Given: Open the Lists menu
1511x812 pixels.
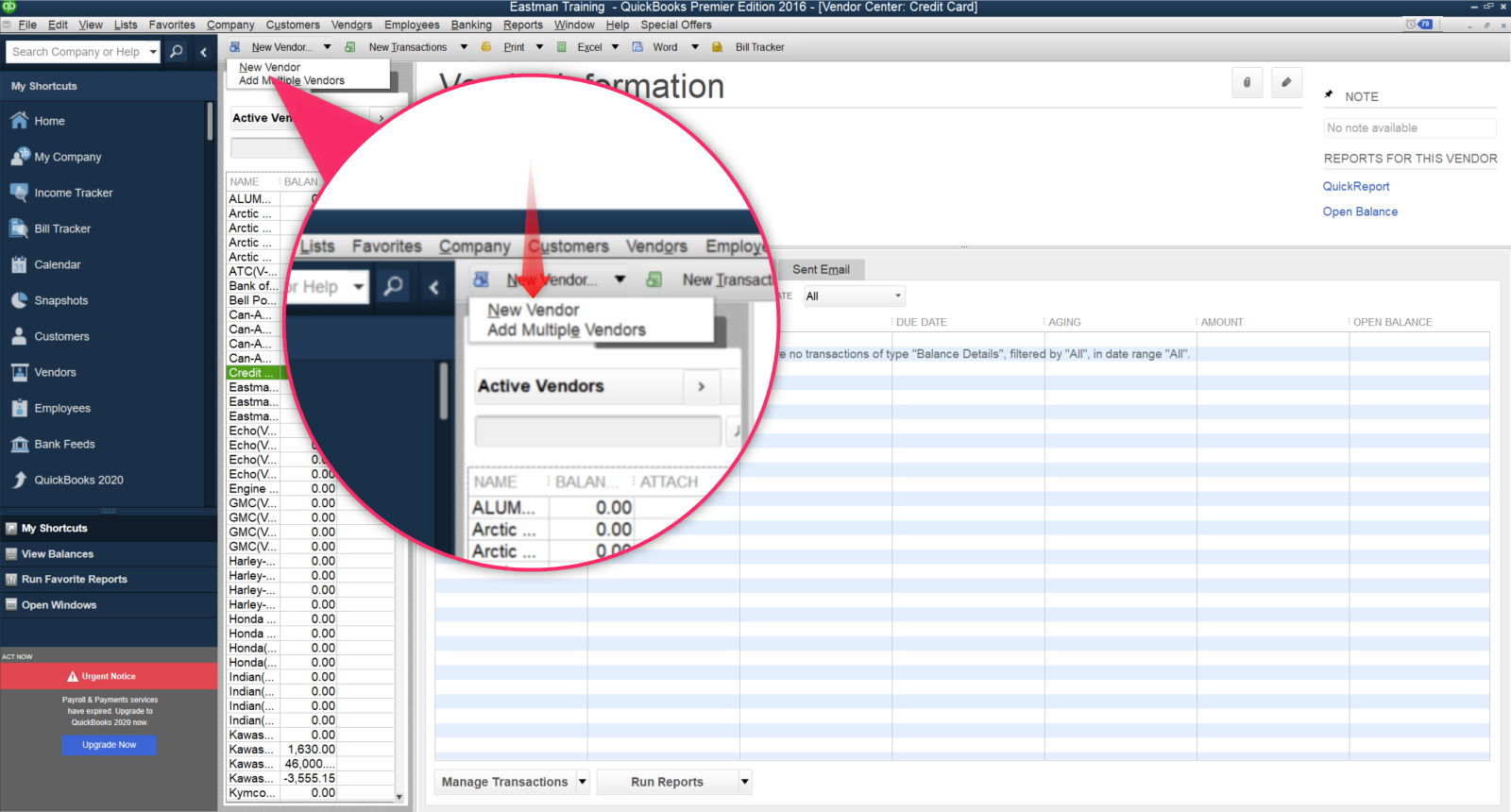Looking at the screenshot, I should click(x=126, y=25).
